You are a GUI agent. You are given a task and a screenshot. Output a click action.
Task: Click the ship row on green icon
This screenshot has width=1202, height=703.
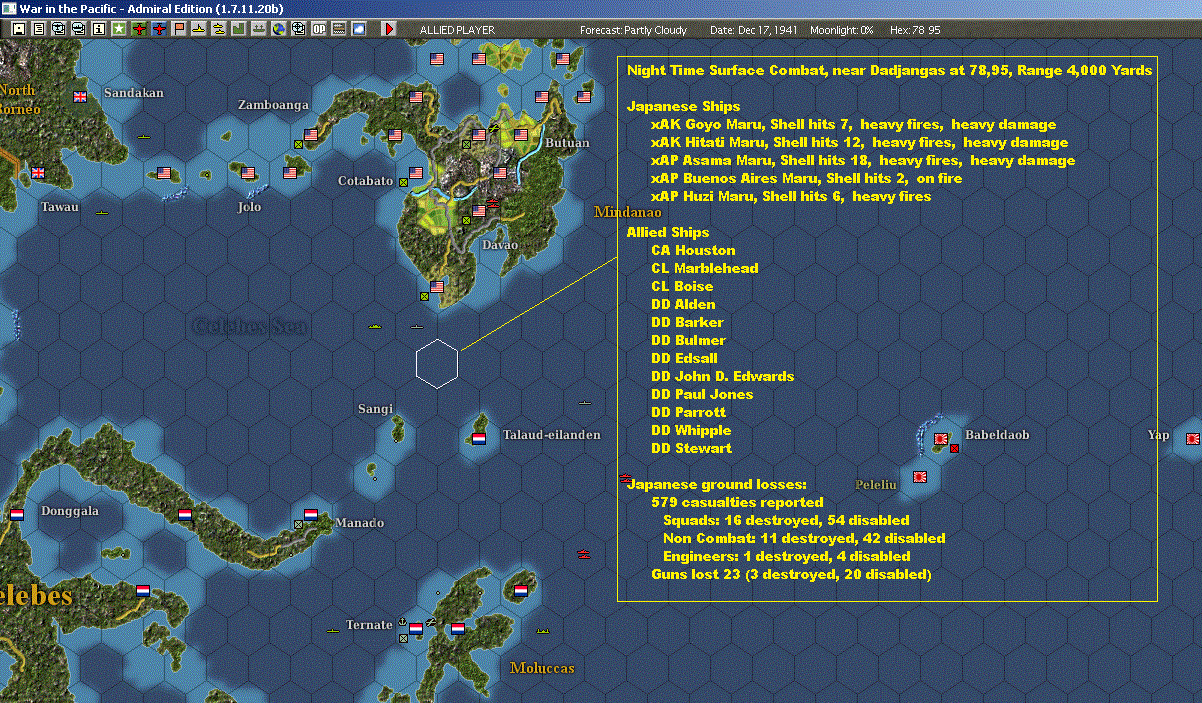click(x=258, y=29)
